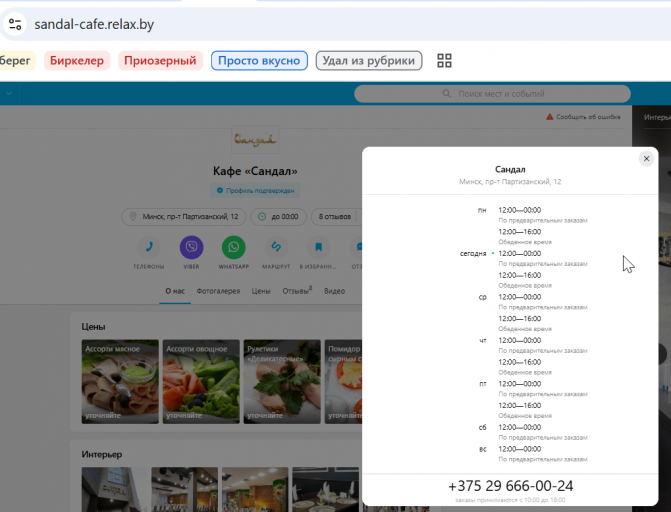Click the search magnifier icon
Screen dimensions: 671x512
click(446, 93)
